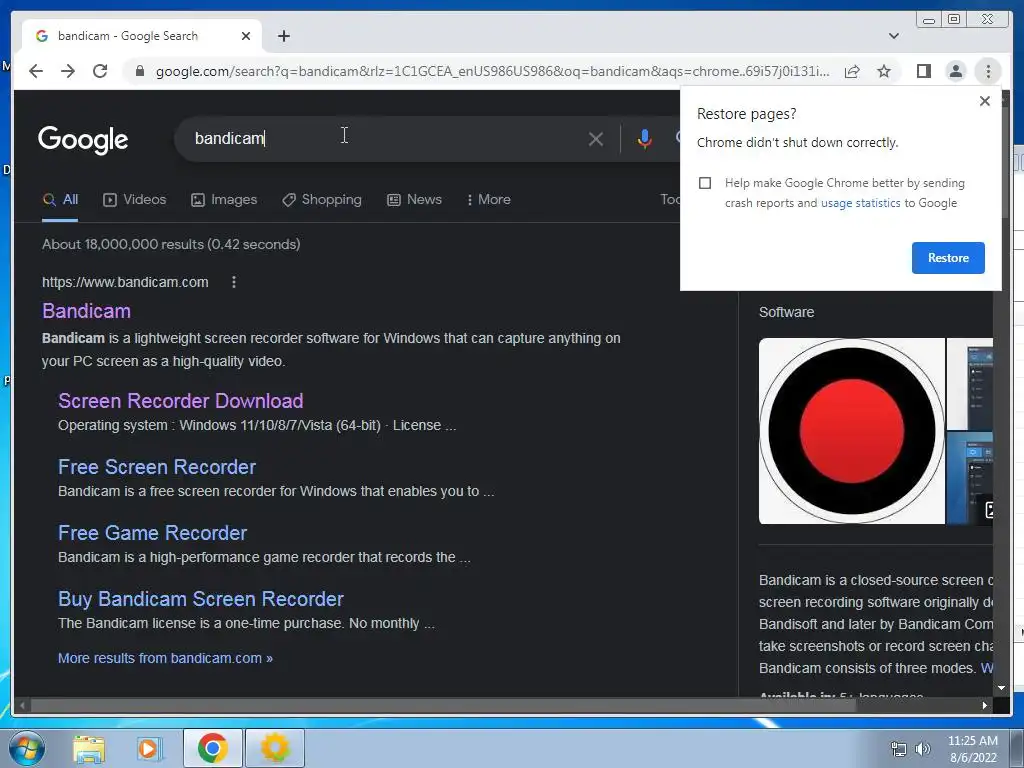Click the Google logo
This screenshot has width=1024, height=768.
(x=83, y=140)
